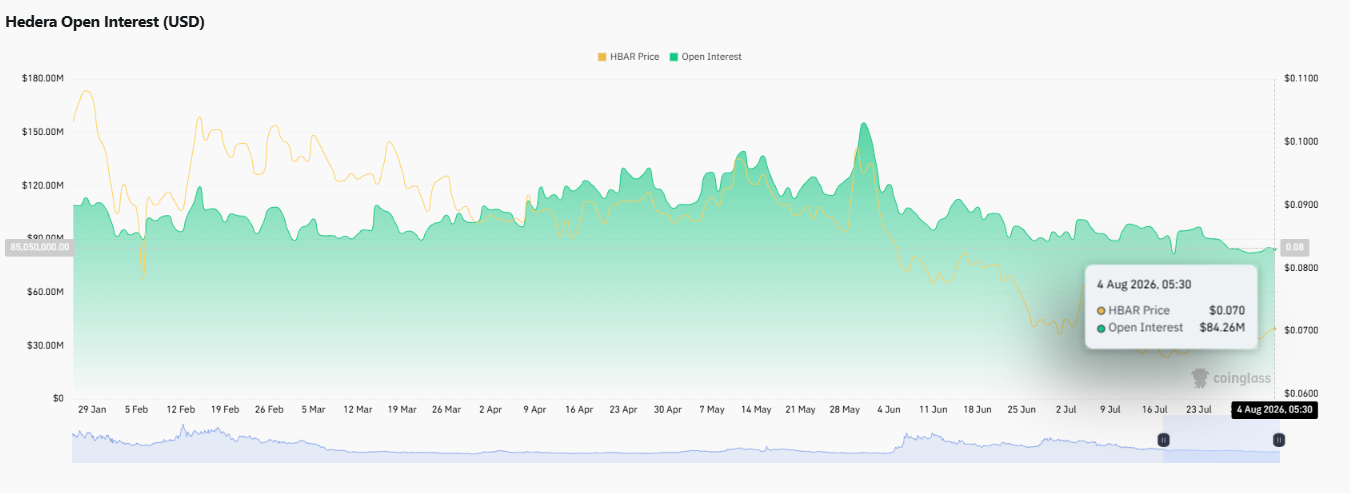Toggle the HBAR Price legend series

pyautogui.click(x=628, y=57)
